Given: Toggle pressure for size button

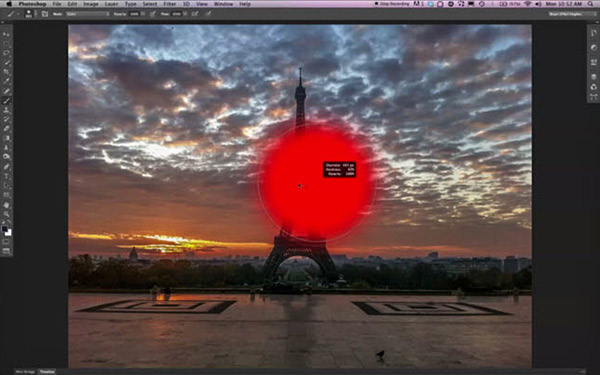Looking at the screenshot, I should pyautogui.click(x=208, y=14).
